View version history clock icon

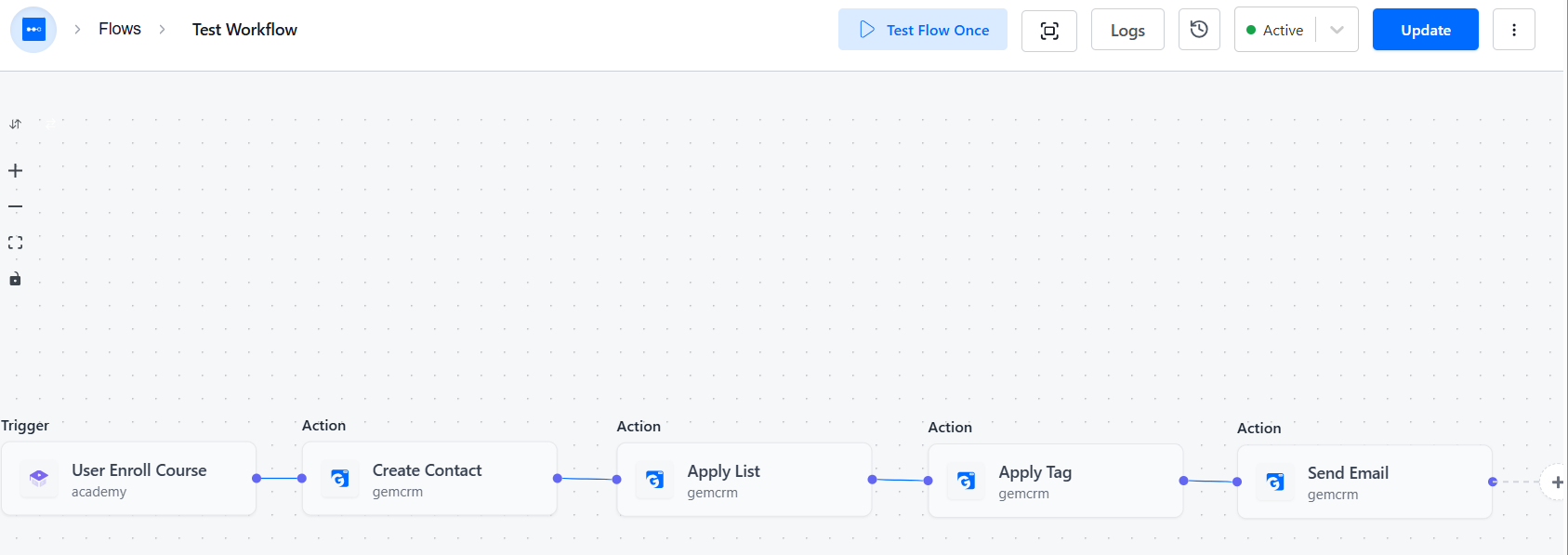[1199, 30]
